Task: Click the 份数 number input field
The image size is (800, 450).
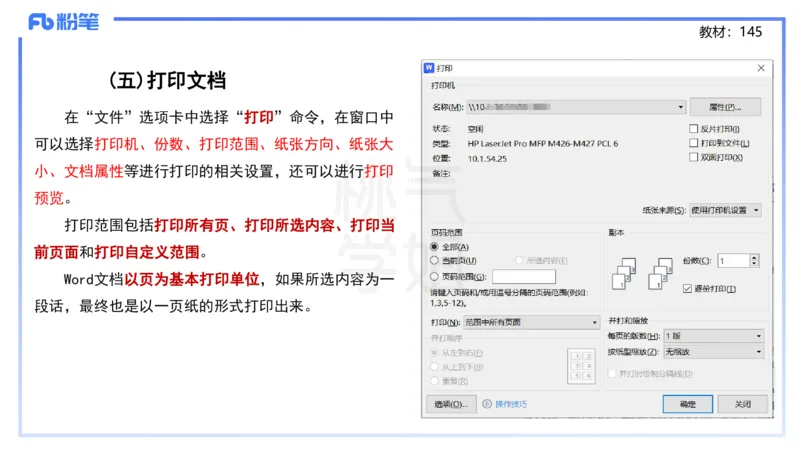Action: 733,261
